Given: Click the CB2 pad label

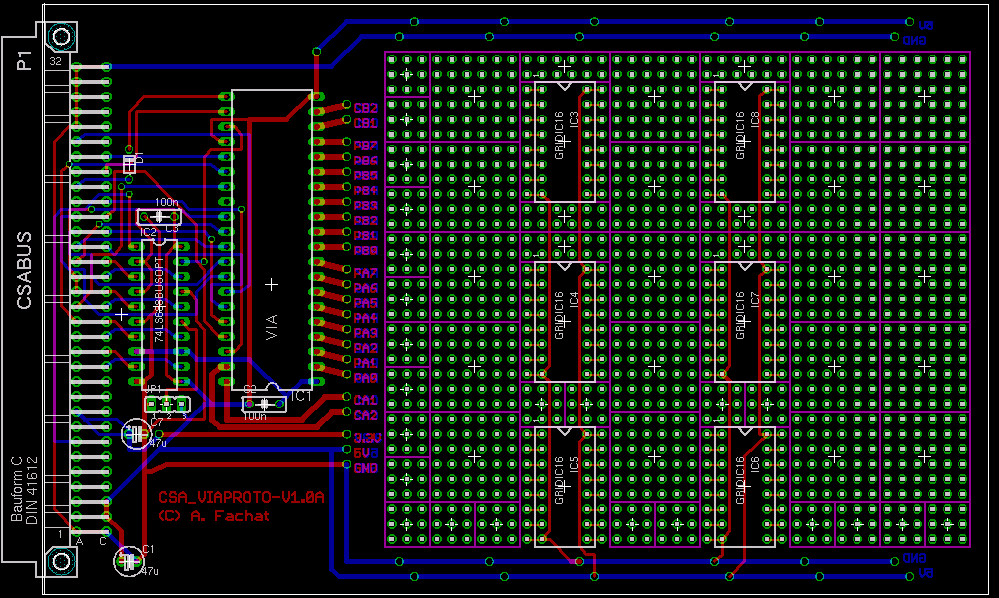Looking at the screenshot, I should pos(365,108).
